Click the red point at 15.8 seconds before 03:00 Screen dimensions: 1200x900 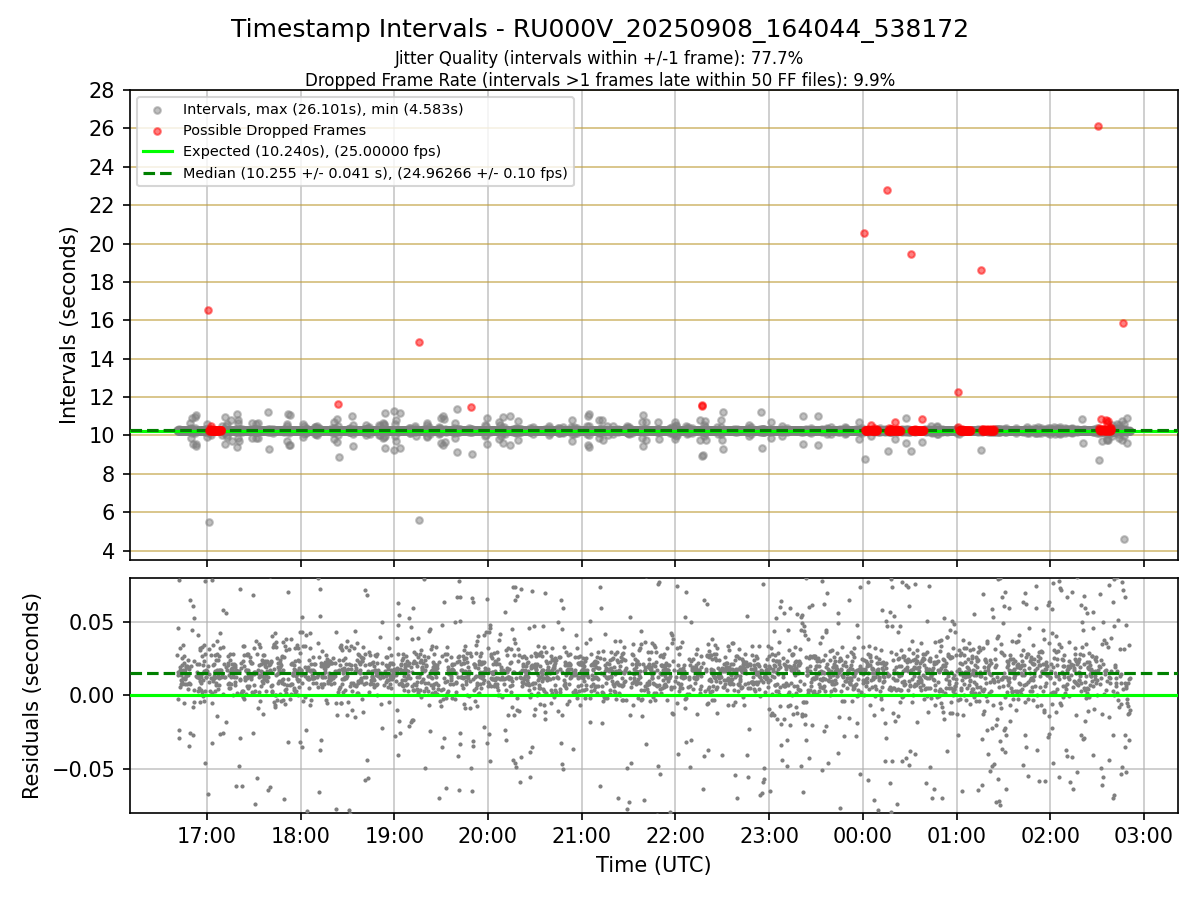(x=1123, y=323)
